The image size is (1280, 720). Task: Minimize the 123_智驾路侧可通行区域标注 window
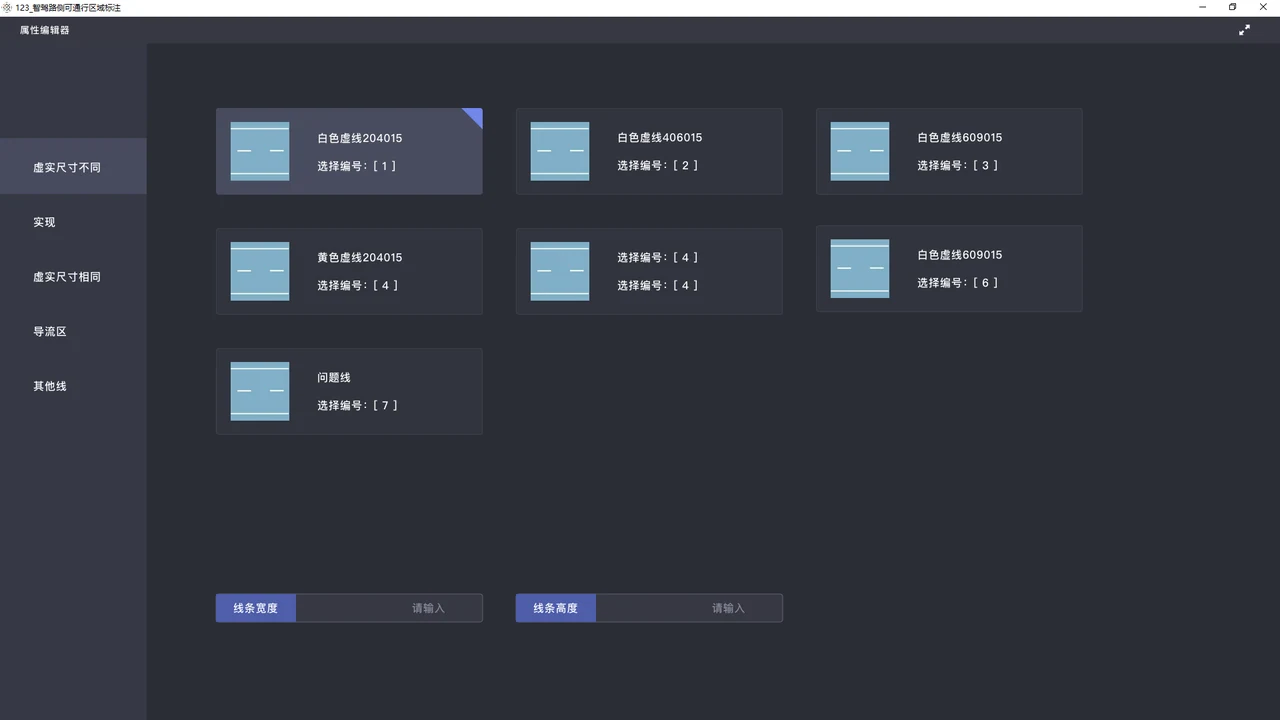coord(1202,8)
